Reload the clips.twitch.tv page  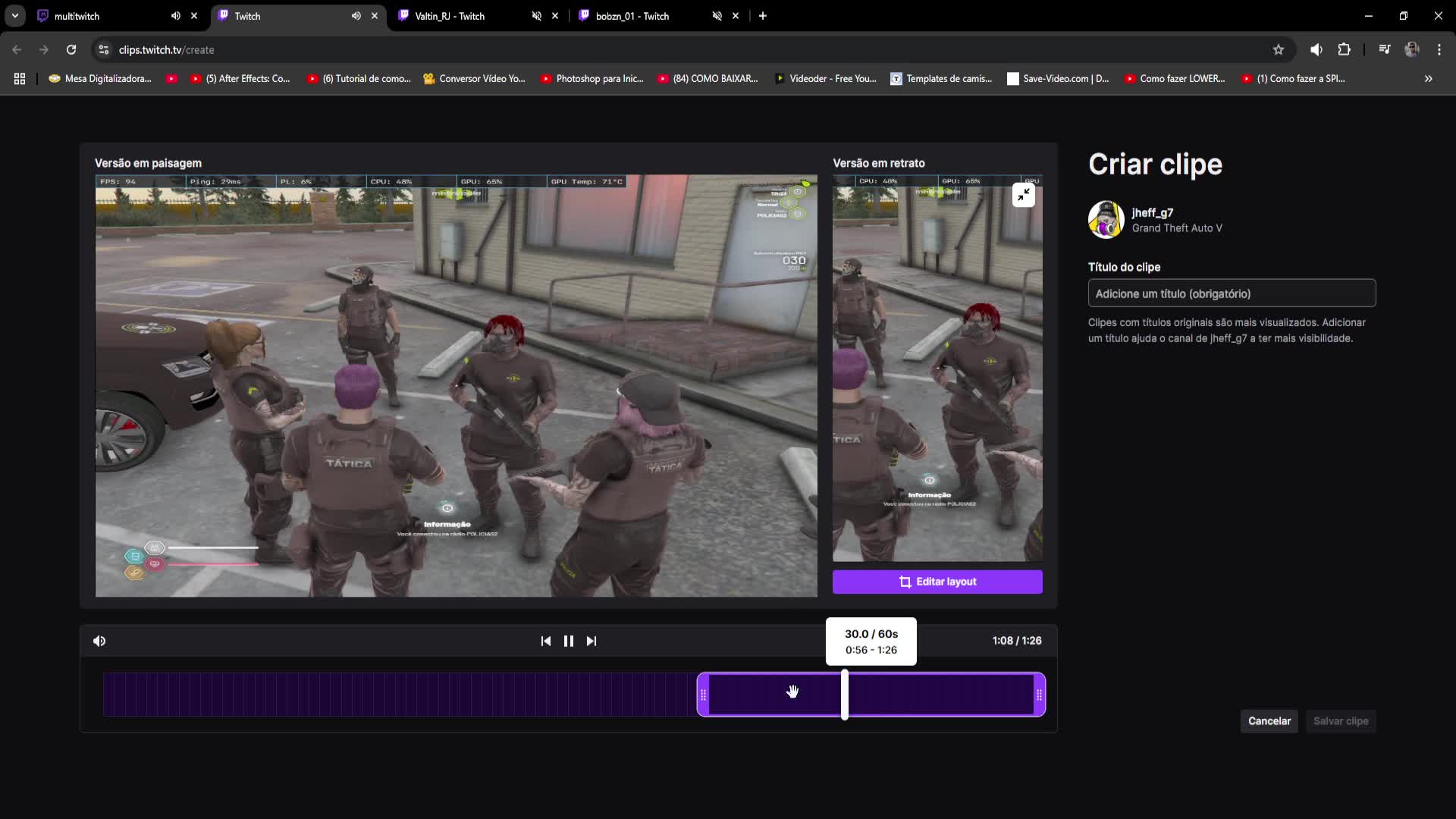tap(71, 50)
